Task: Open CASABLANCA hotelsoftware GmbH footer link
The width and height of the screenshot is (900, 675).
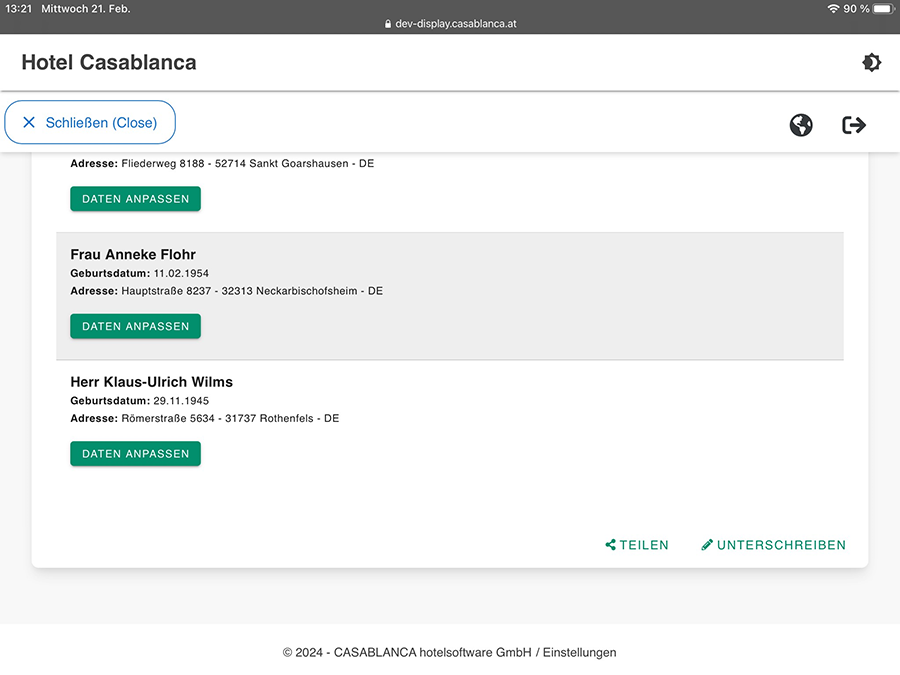Action: pyautogui.click(x=432, y=652)
